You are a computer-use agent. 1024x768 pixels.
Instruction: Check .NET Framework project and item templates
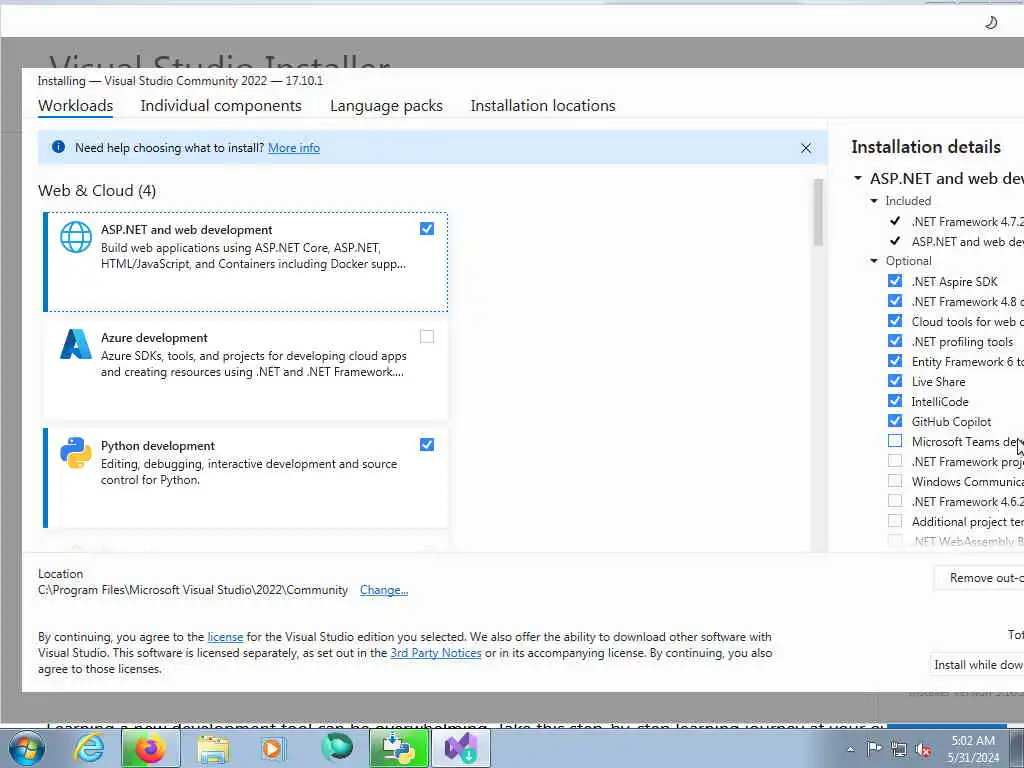point(895,461)
